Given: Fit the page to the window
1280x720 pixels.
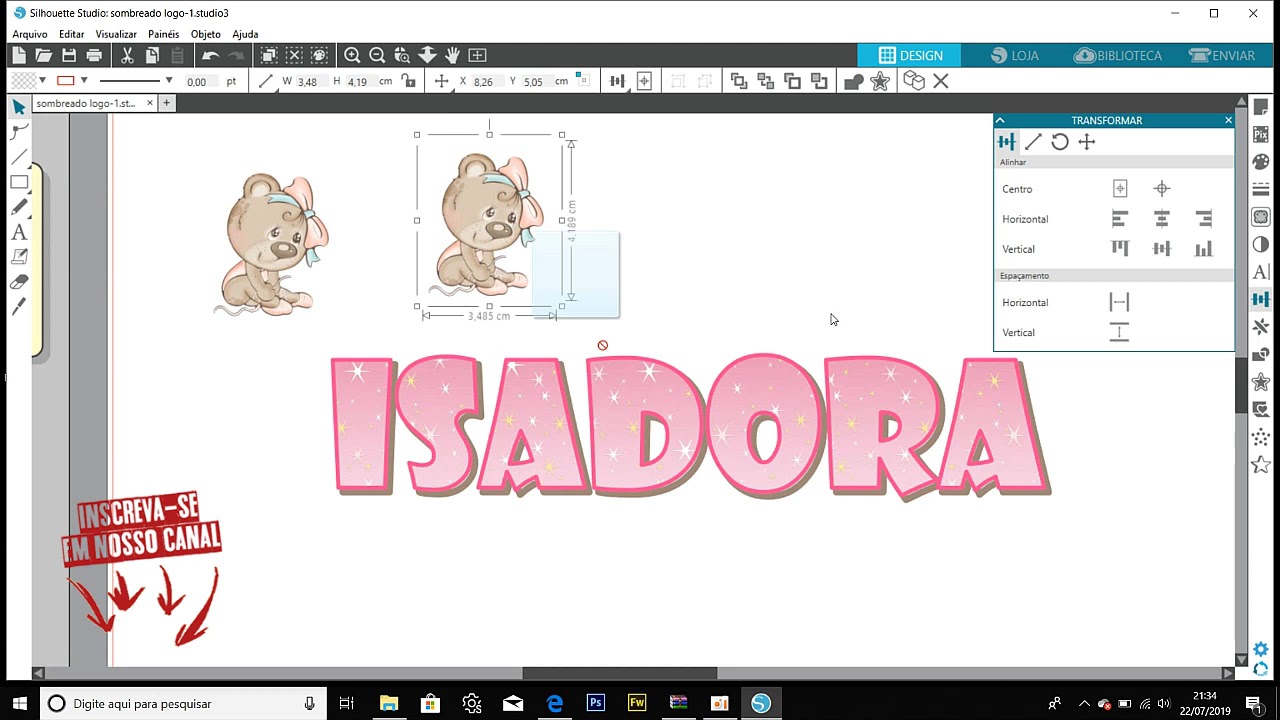Looking at the screenshot, I should (x=477, y=56).
